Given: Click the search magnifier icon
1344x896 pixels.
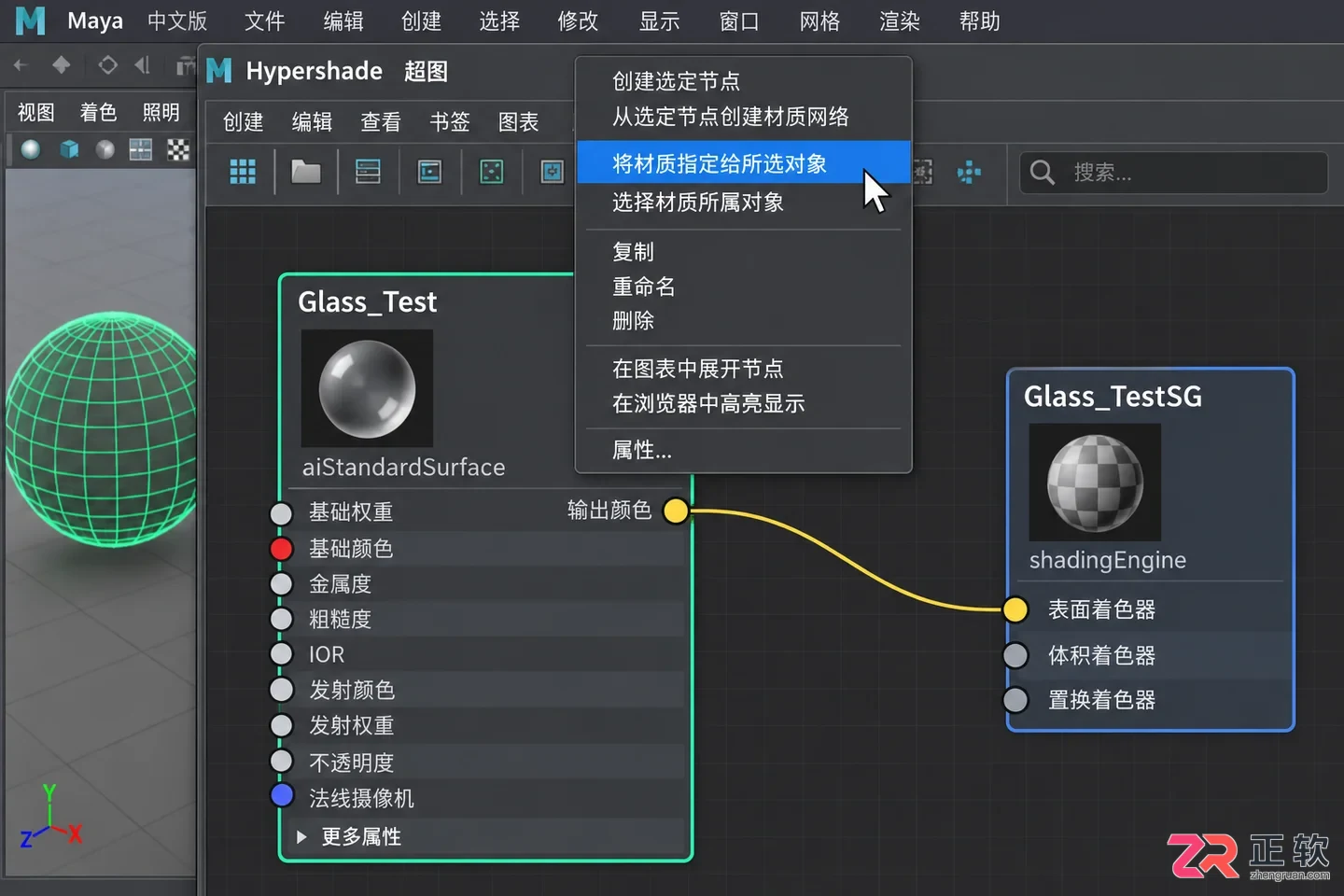Looking at the screenshot, I should pyautogui.click(x=1042, y=173).
